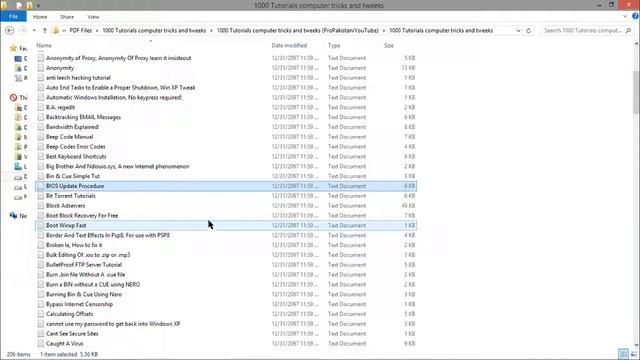Expand the address bar history dropdown
The image size is (640, 360).
click(518, 31)
